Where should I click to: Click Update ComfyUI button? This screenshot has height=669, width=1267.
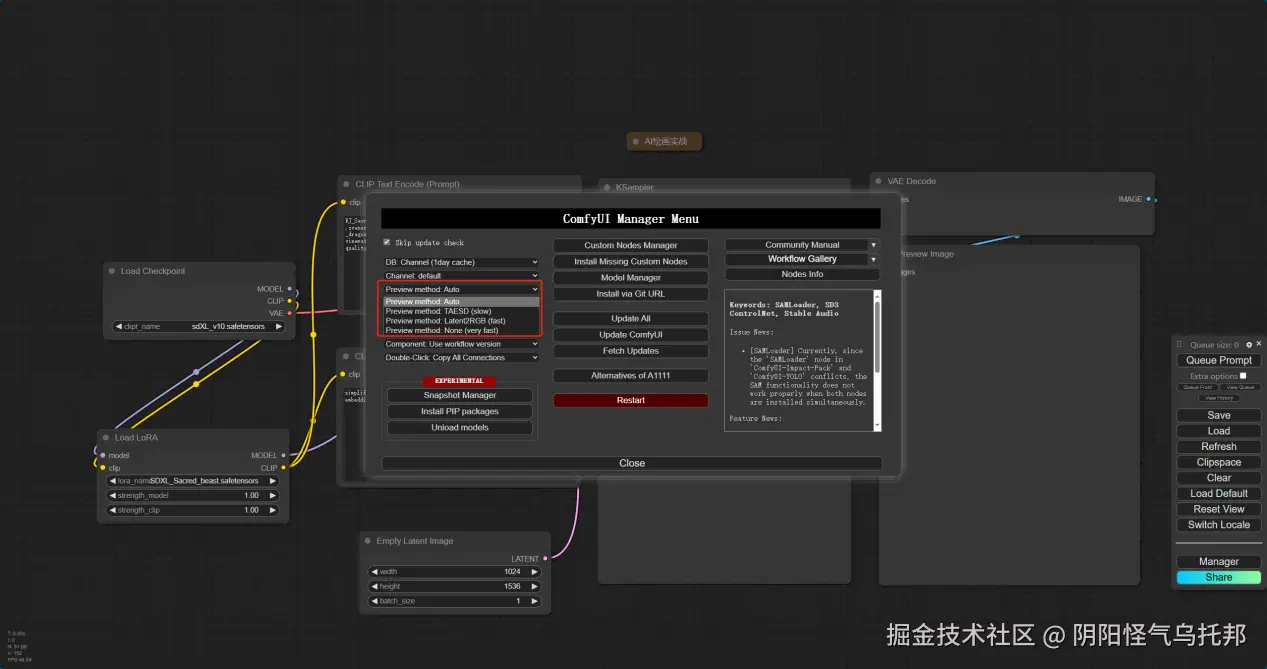[x=631, y=335]
